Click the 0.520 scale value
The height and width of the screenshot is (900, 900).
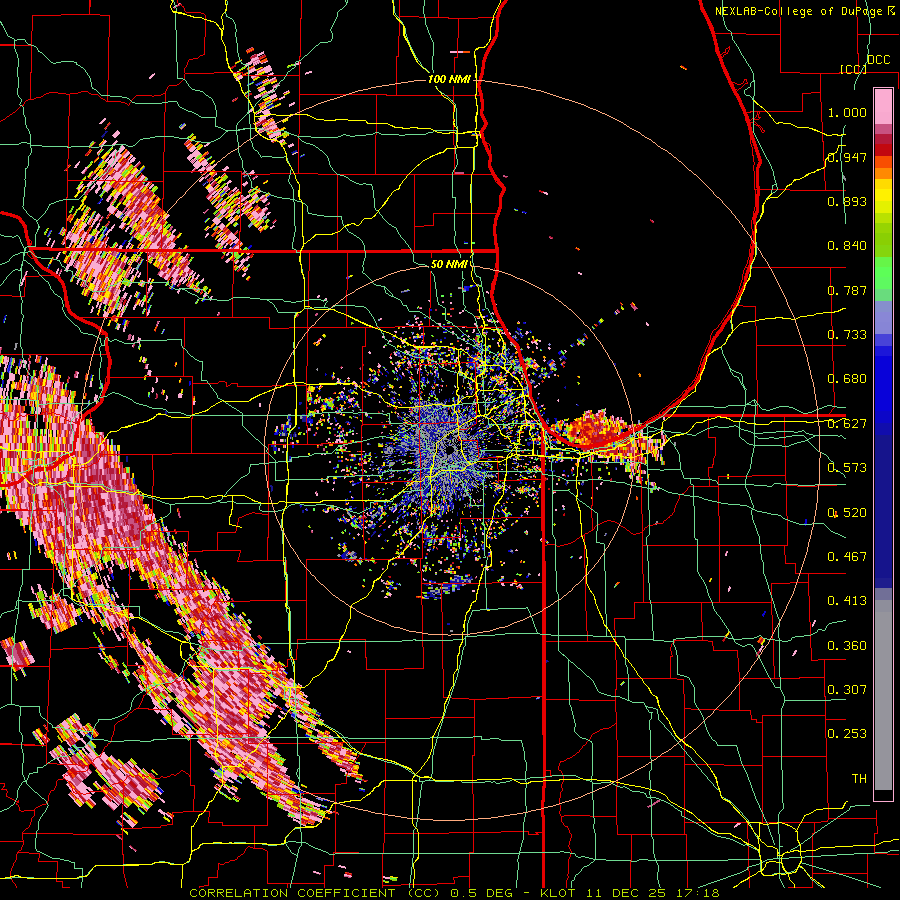tap(847, 513)
